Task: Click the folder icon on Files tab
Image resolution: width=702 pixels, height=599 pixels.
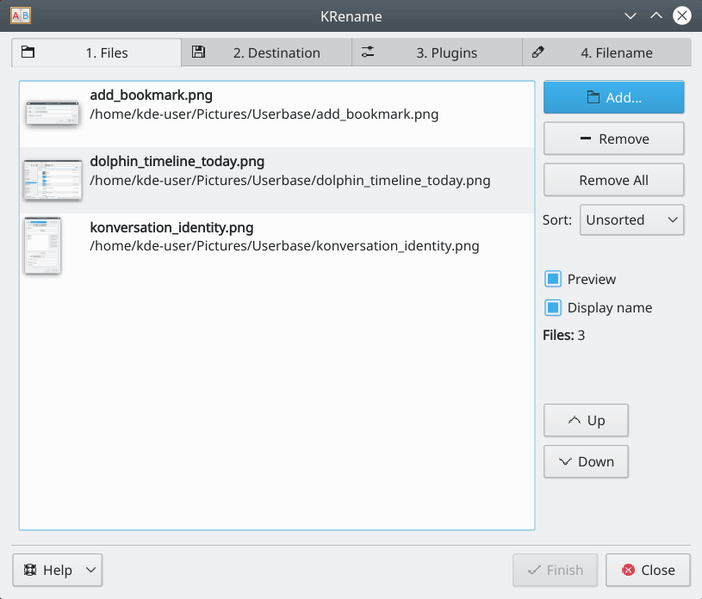Action: [28, 52]
